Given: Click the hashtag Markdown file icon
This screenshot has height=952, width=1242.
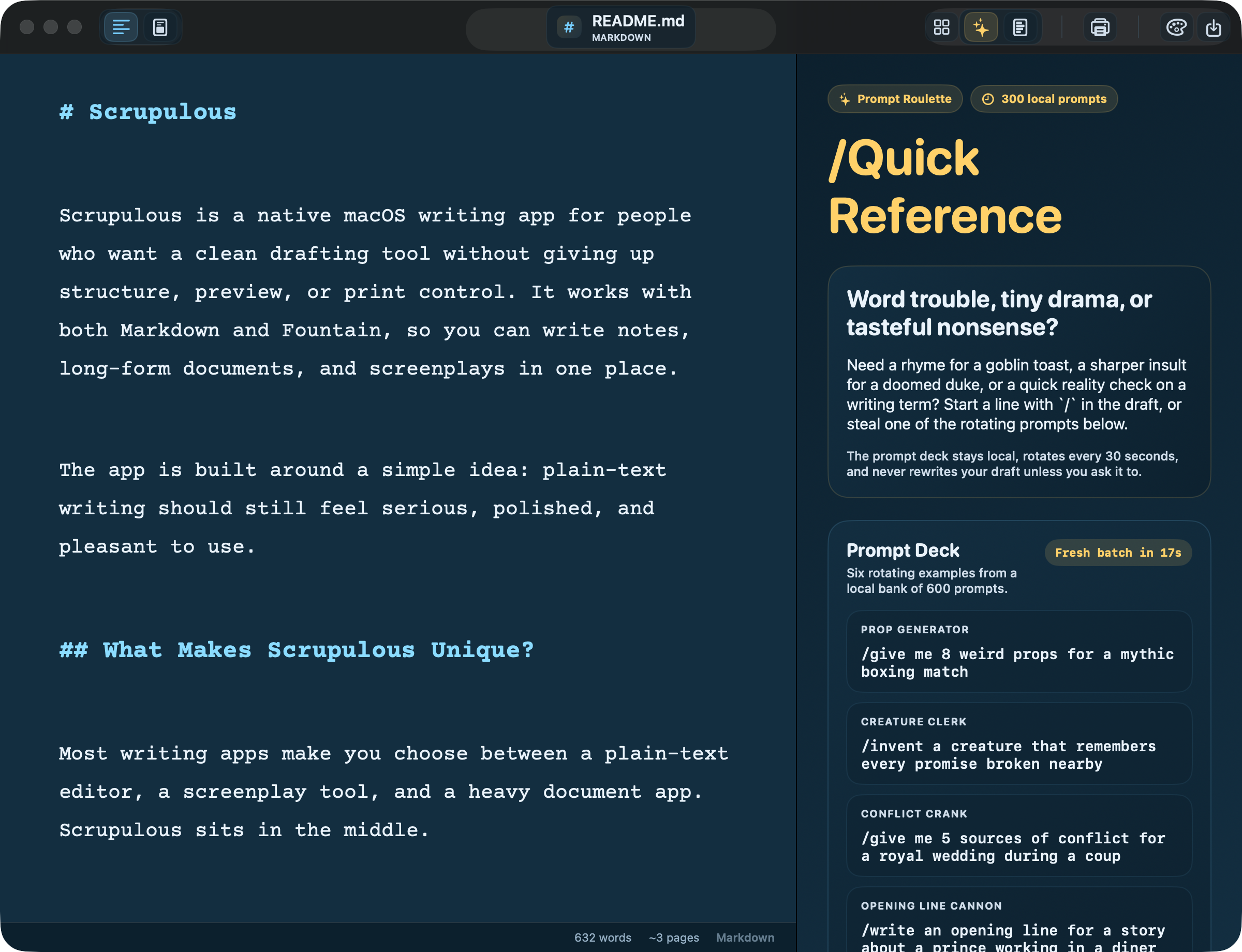Looking at the screenshot, I should [569, 27].
